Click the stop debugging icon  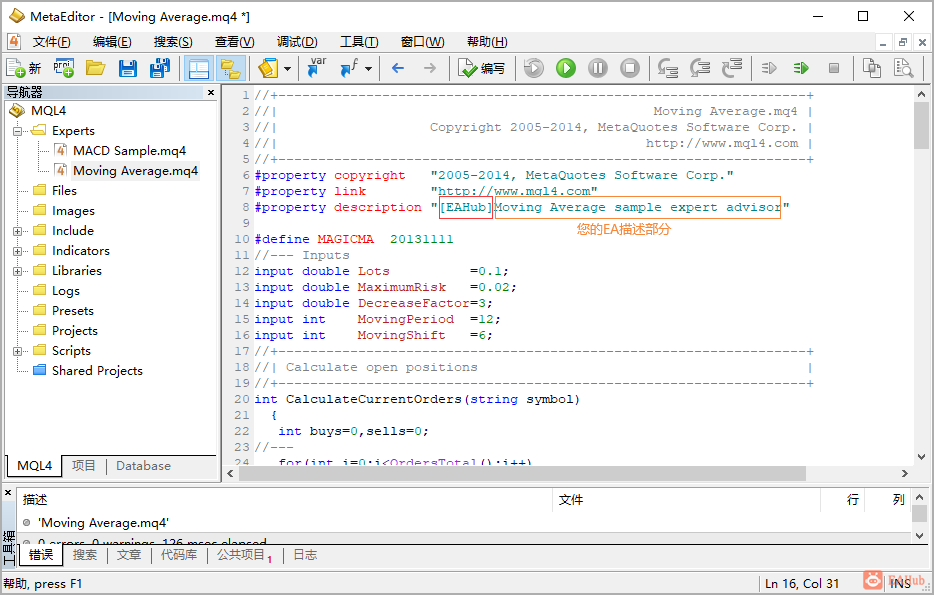point(630,68)
